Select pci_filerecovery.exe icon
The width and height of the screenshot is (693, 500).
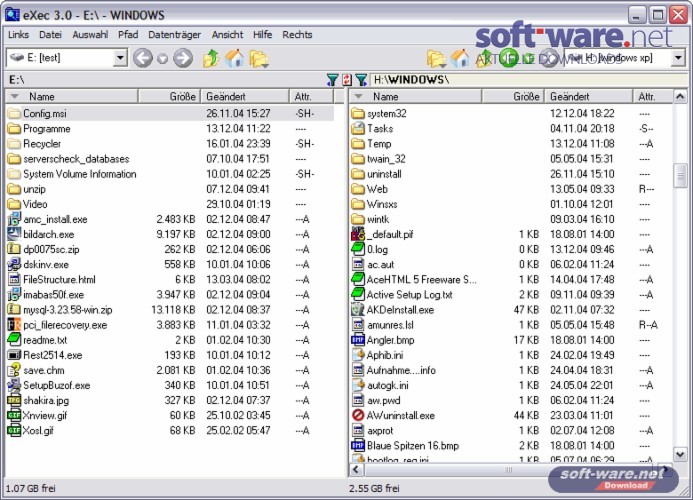[x=14, y=325]
